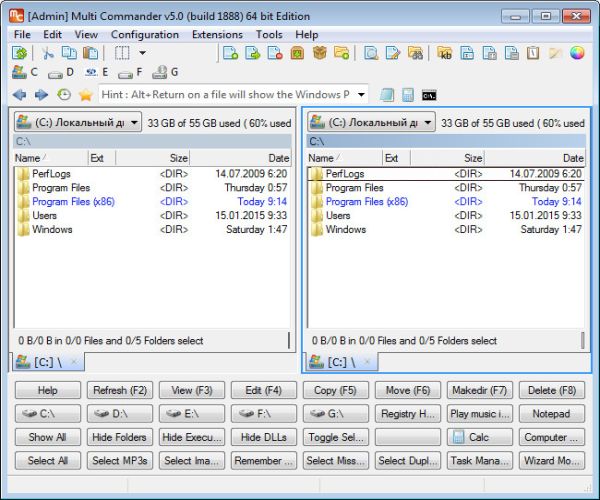Select Program Files (x86) in the left panel
600x500 pixels.
152,202
